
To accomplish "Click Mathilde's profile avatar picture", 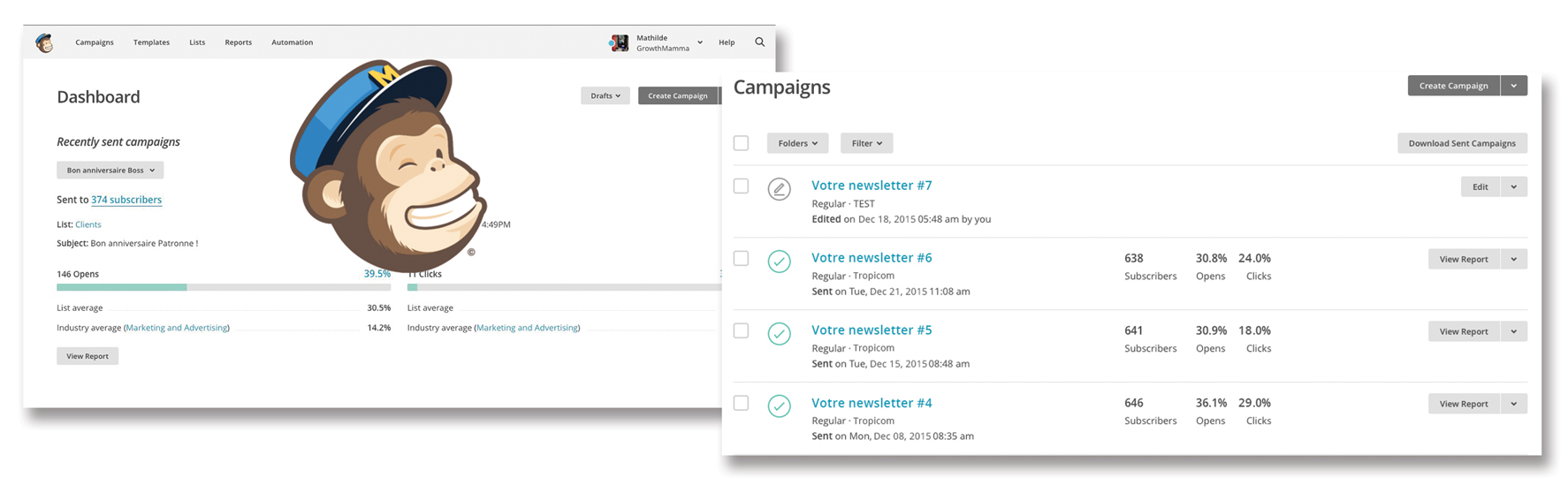I will point(620,42).
